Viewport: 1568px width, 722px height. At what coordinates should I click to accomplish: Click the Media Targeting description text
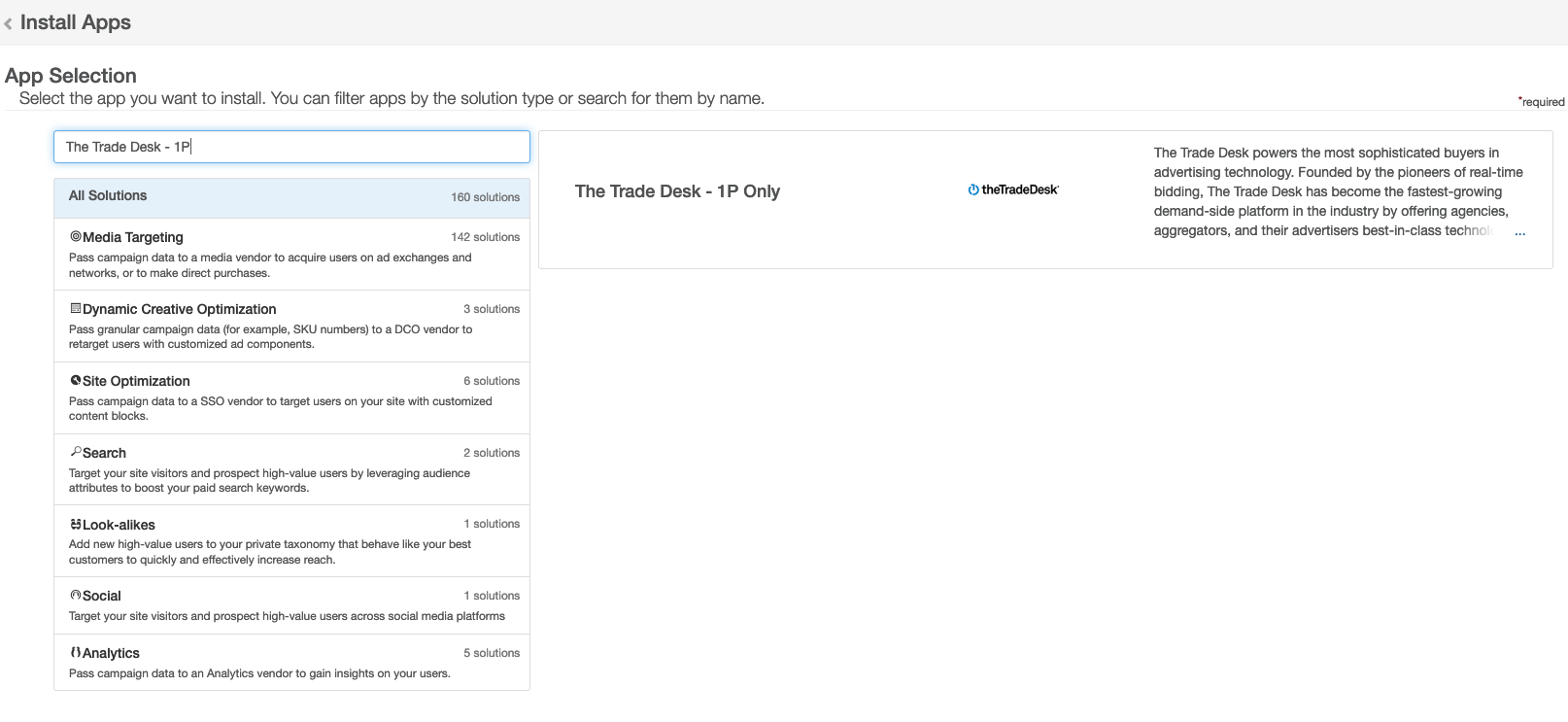point(270,265)
